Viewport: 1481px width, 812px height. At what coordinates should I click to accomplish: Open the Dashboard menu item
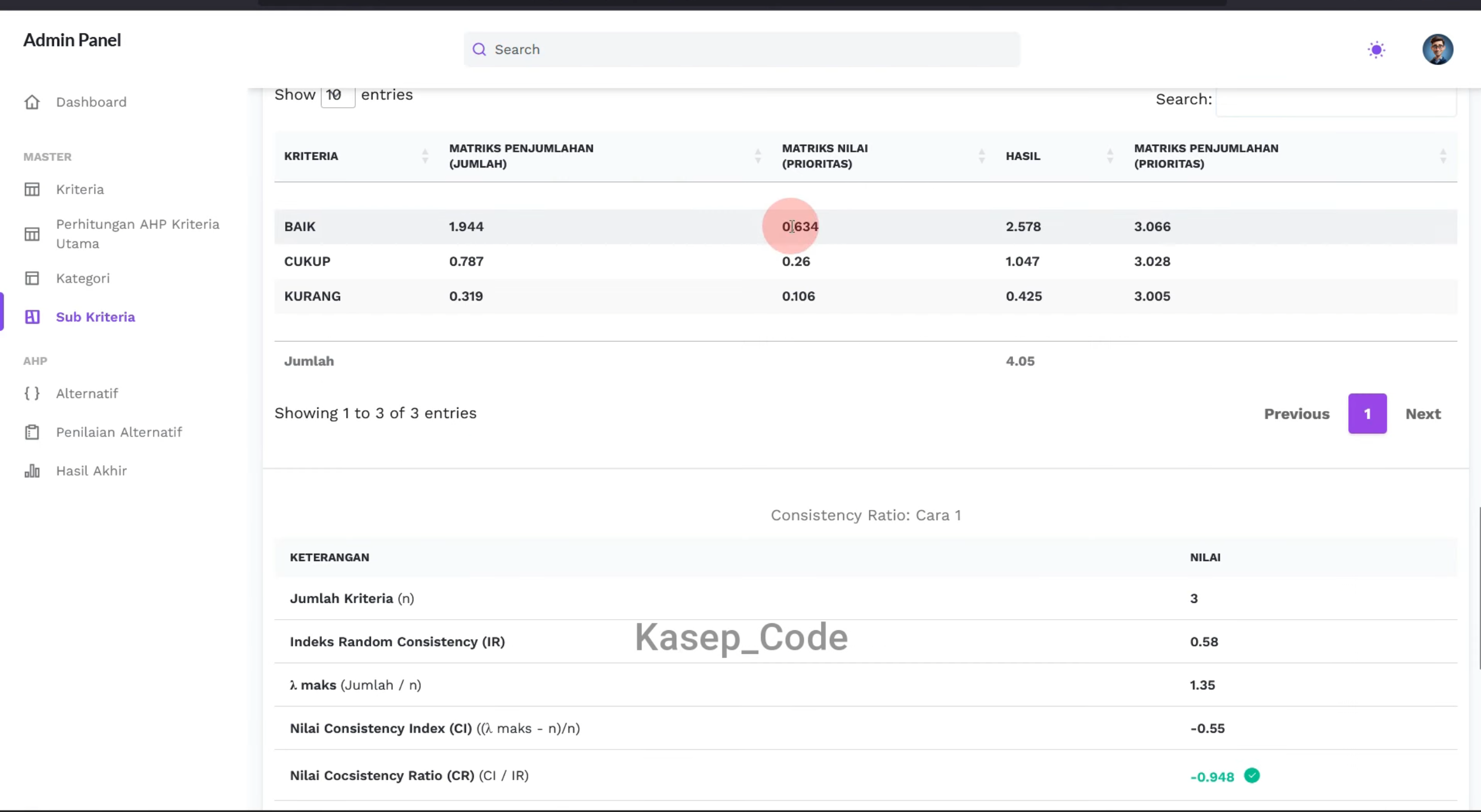point(91,102)
